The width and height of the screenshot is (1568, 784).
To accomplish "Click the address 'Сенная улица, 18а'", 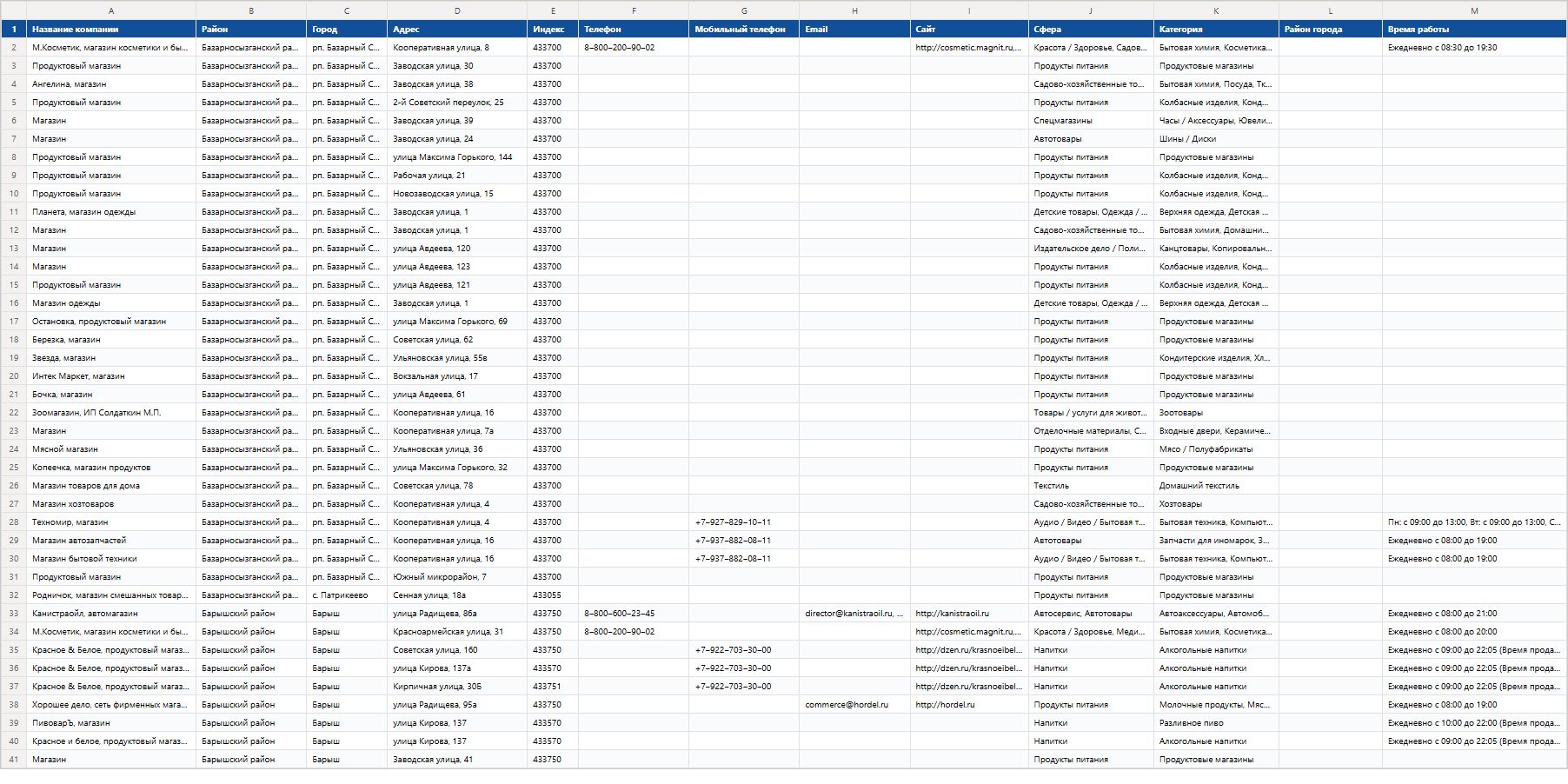I will pos(457,595).
